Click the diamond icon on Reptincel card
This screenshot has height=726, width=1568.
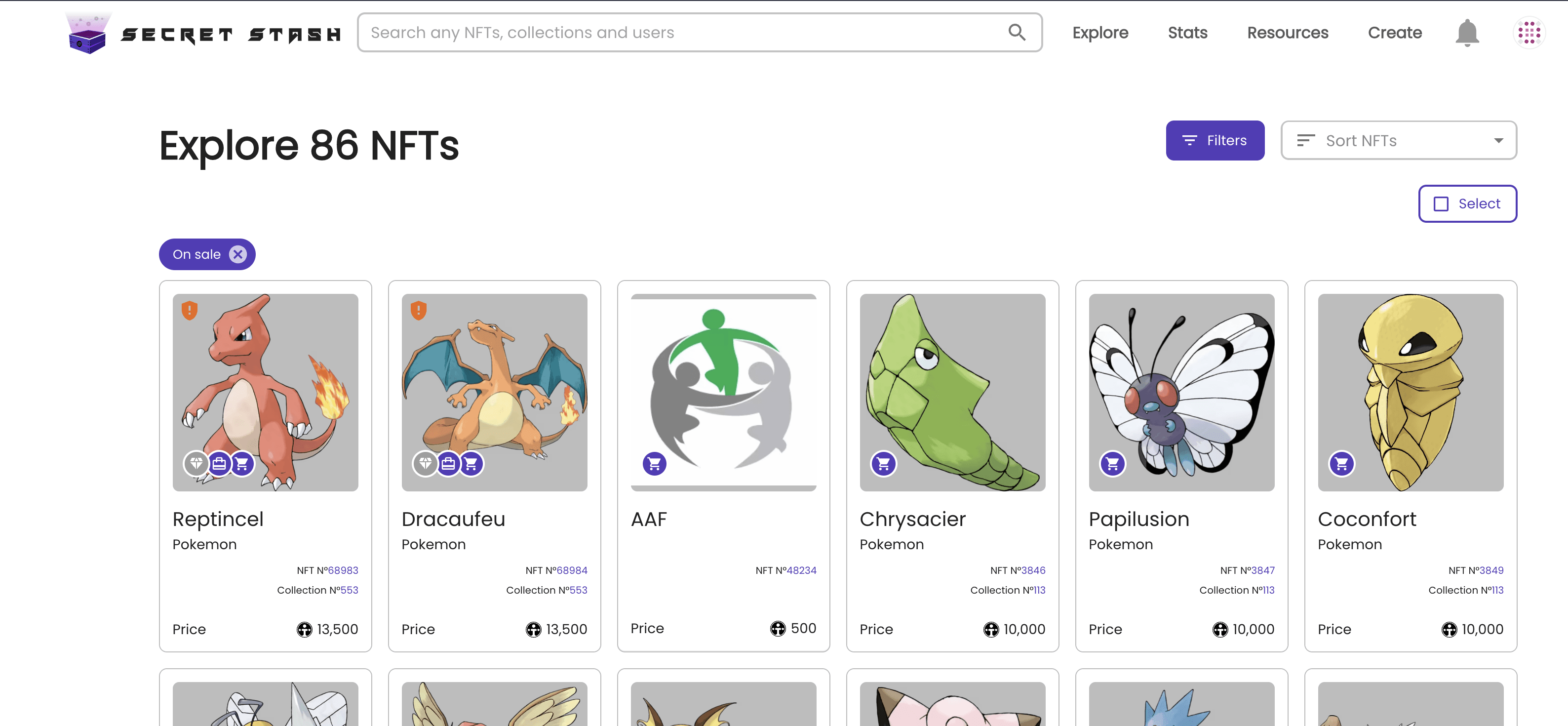[x=196, y=464]
